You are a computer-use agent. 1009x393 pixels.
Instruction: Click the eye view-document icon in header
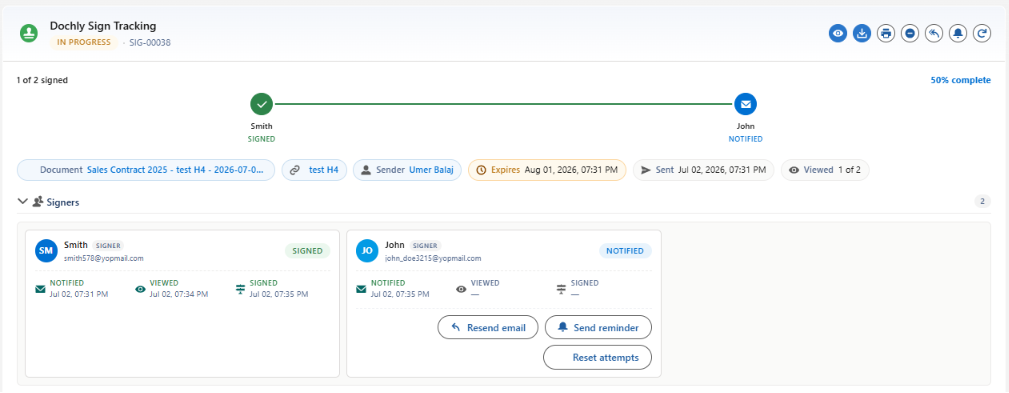click(x=837, y=33)
